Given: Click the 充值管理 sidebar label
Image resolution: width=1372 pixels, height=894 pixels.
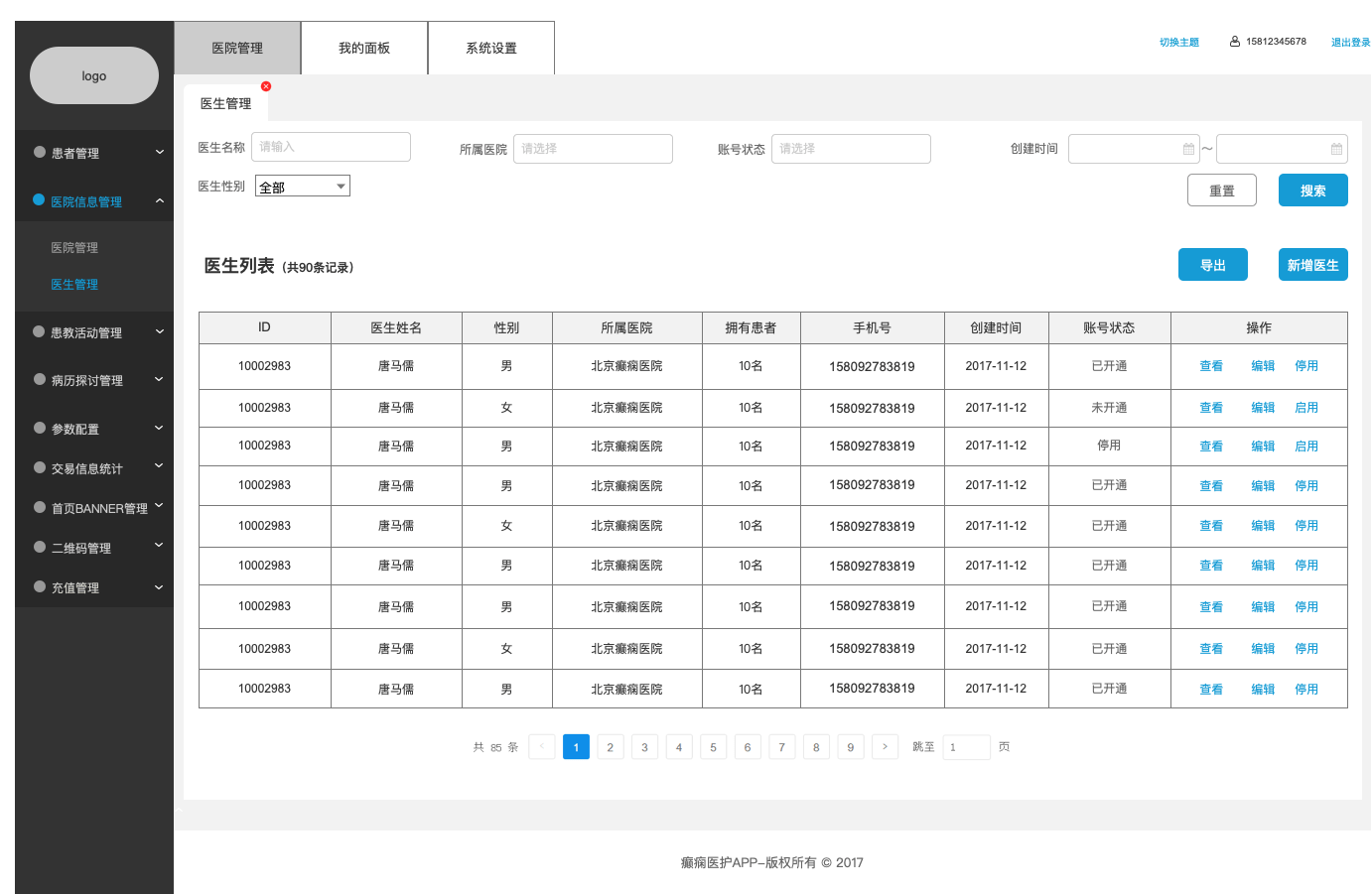Looking at the screenshot, I should (75, 588).
